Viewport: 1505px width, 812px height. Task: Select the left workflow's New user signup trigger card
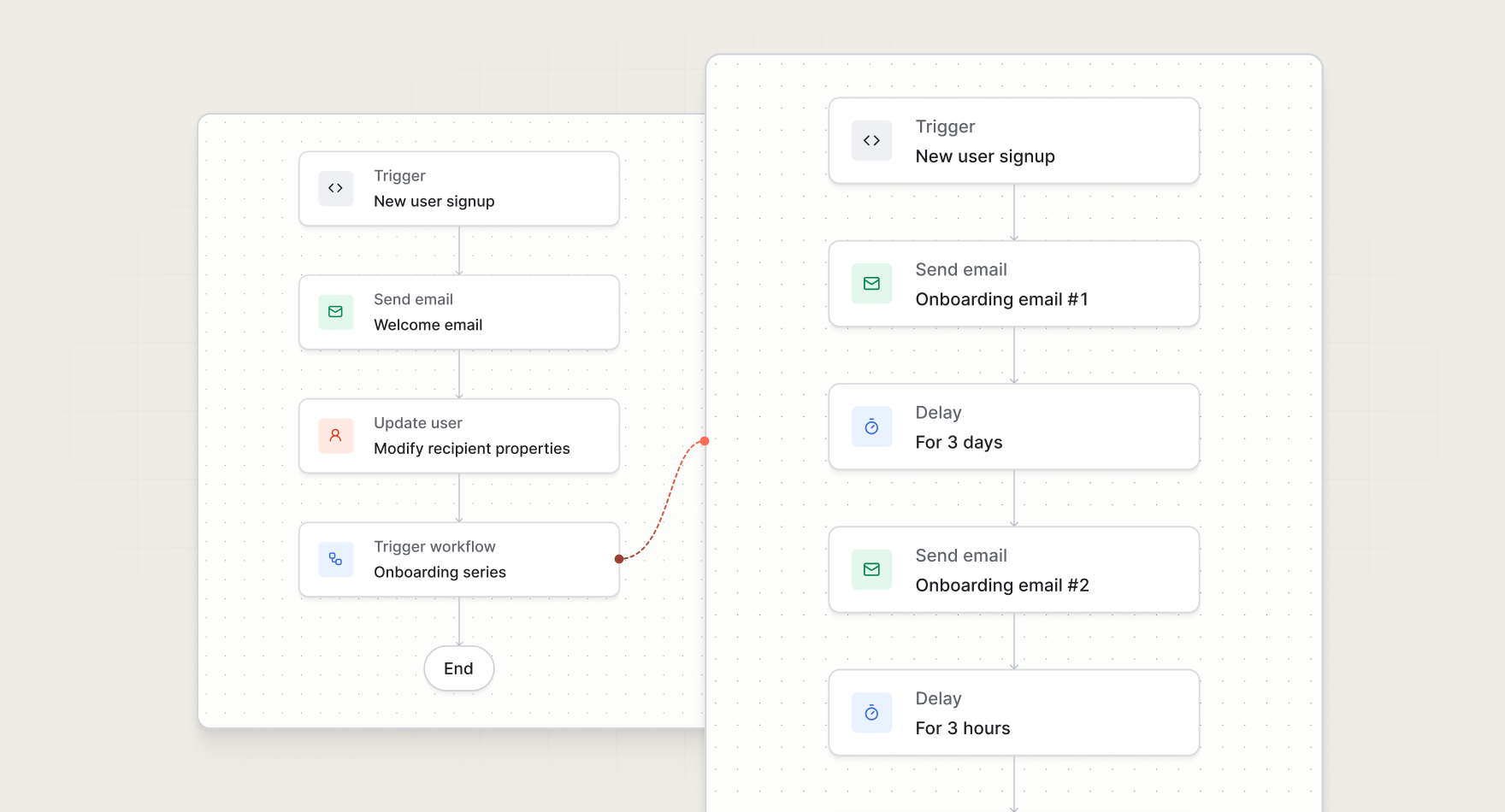[x=459, y=189]
